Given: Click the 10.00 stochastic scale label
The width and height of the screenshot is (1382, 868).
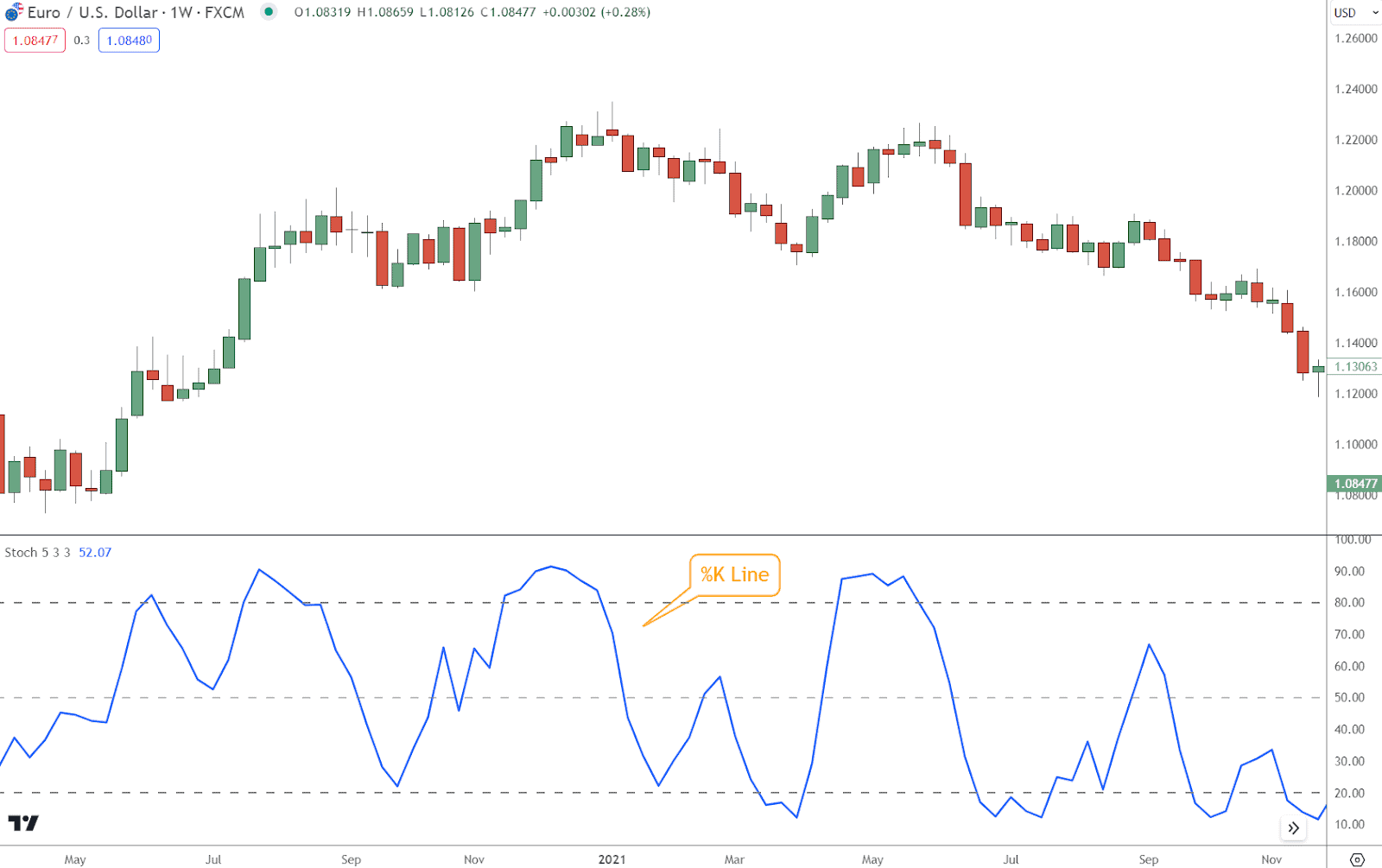Looking at the screenshot, I should [1349, 825].
